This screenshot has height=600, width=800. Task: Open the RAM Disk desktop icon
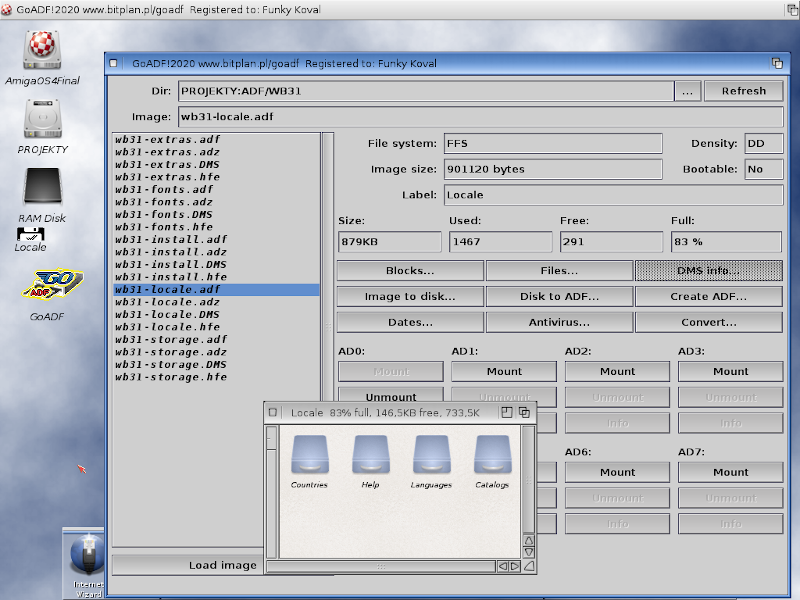coord(42,187)
